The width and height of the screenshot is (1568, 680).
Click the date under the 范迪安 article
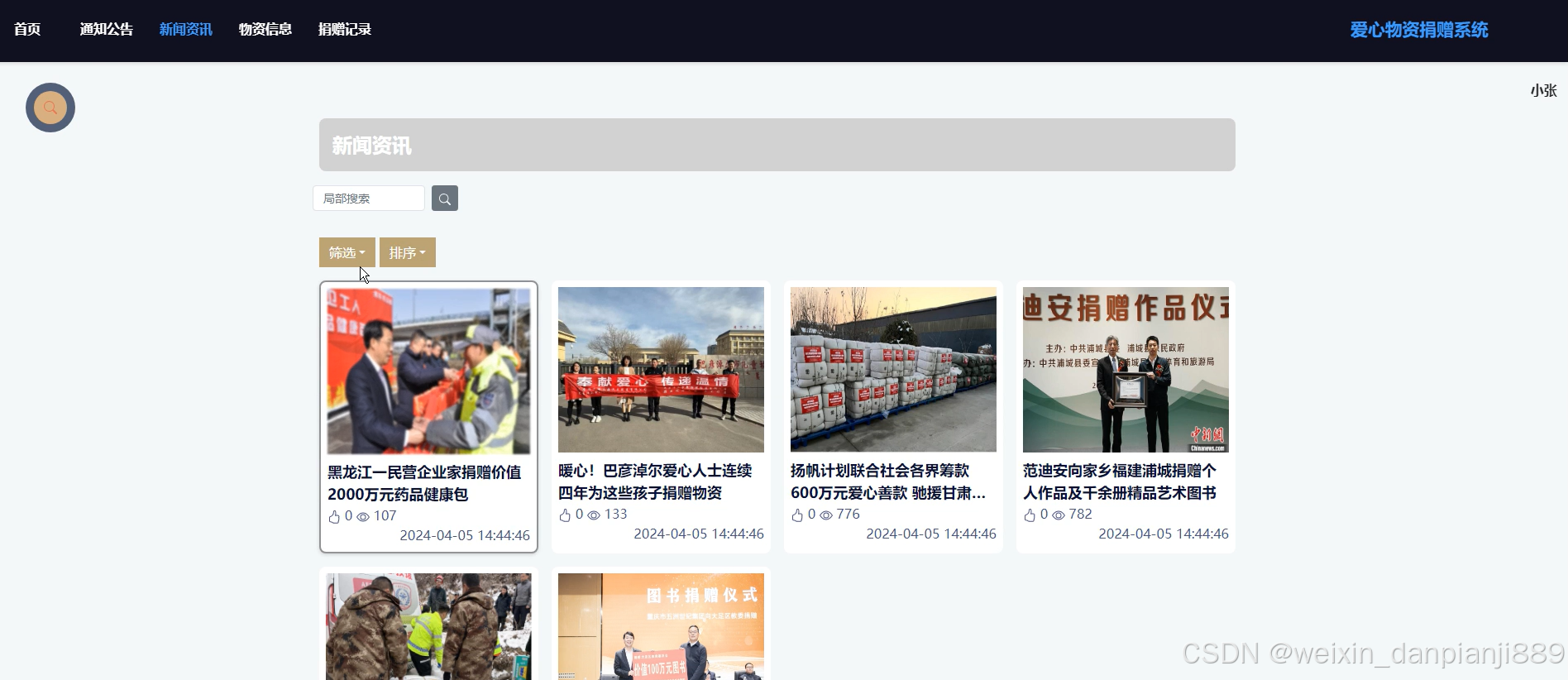1164,534
